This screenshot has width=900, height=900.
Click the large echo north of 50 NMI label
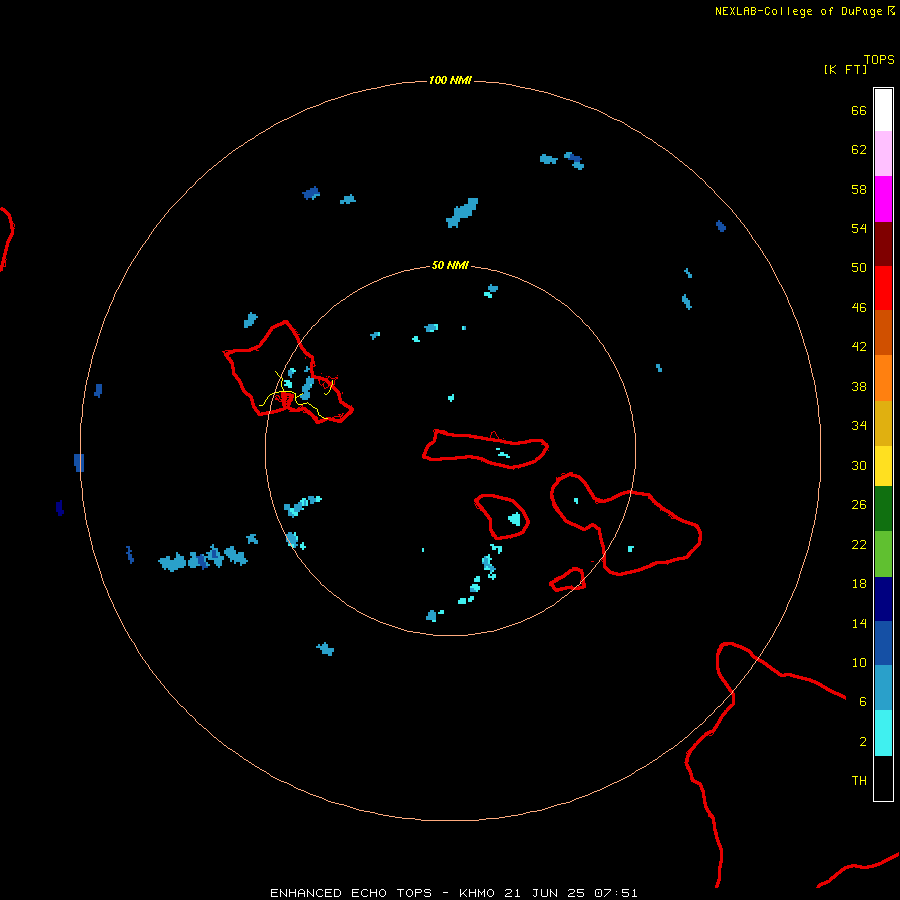point(462,213)
